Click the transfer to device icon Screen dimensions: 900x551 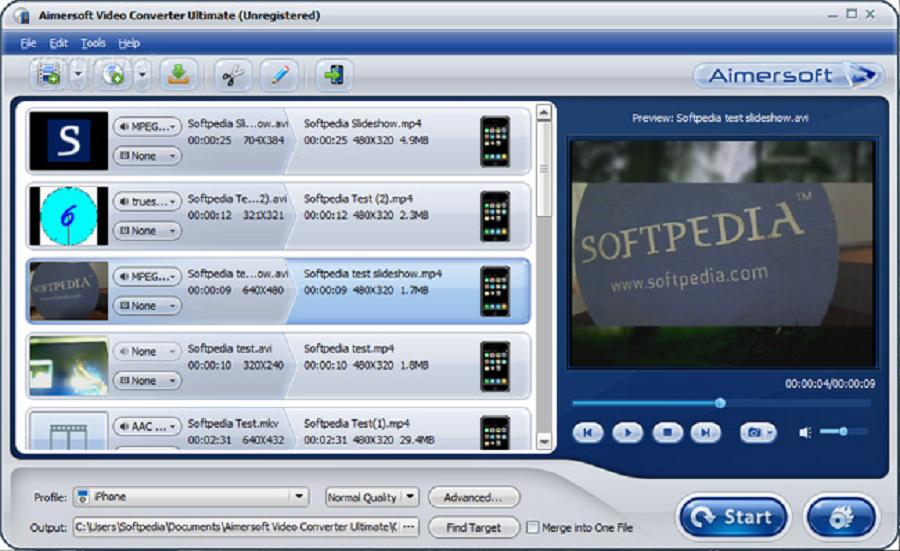tap(334, 75)
